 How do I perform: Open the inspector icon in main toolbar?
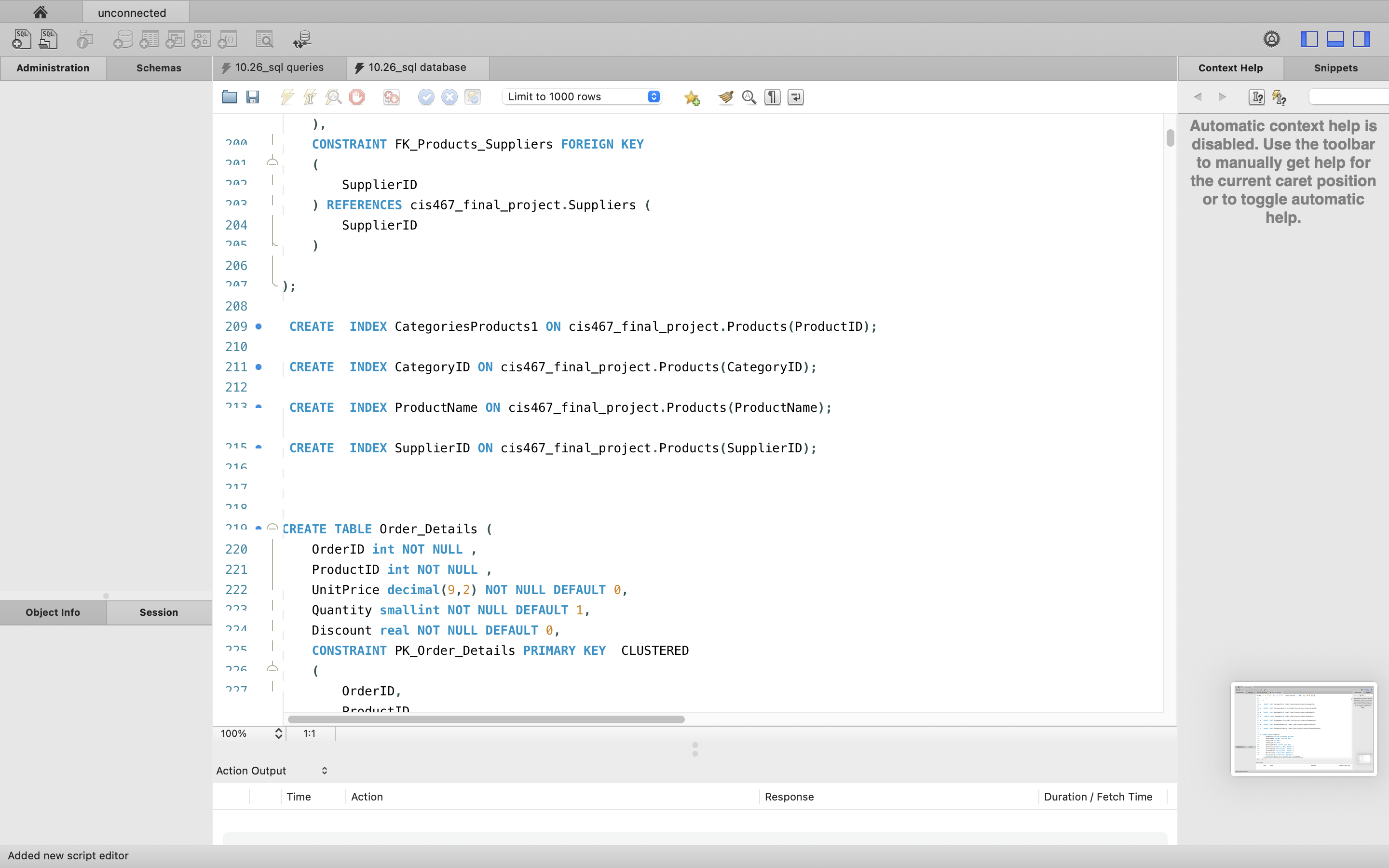tap(85, 39)
